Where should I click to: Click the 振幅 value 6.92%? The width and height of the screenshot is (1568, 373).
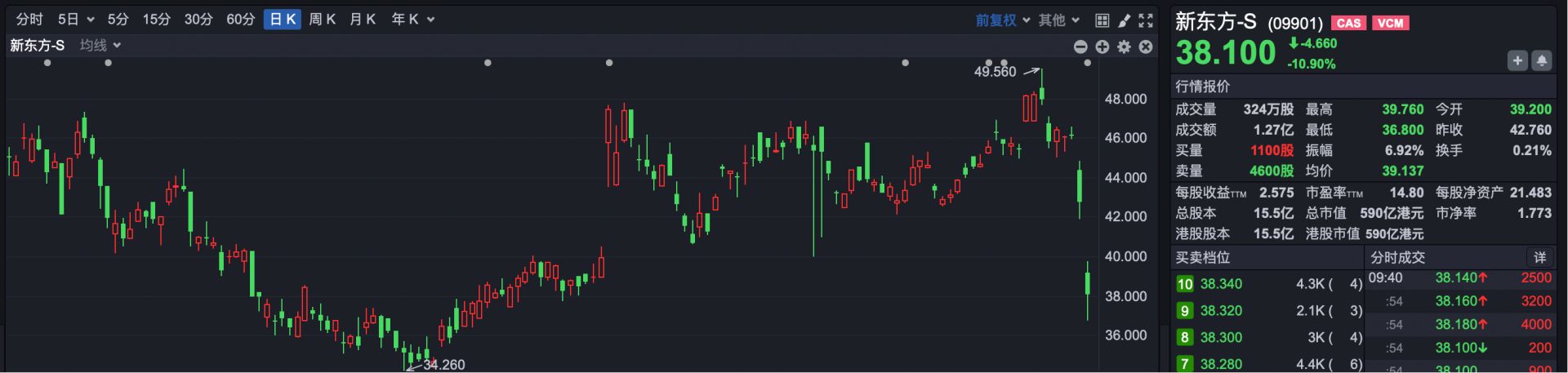[x=1405, y=150]
